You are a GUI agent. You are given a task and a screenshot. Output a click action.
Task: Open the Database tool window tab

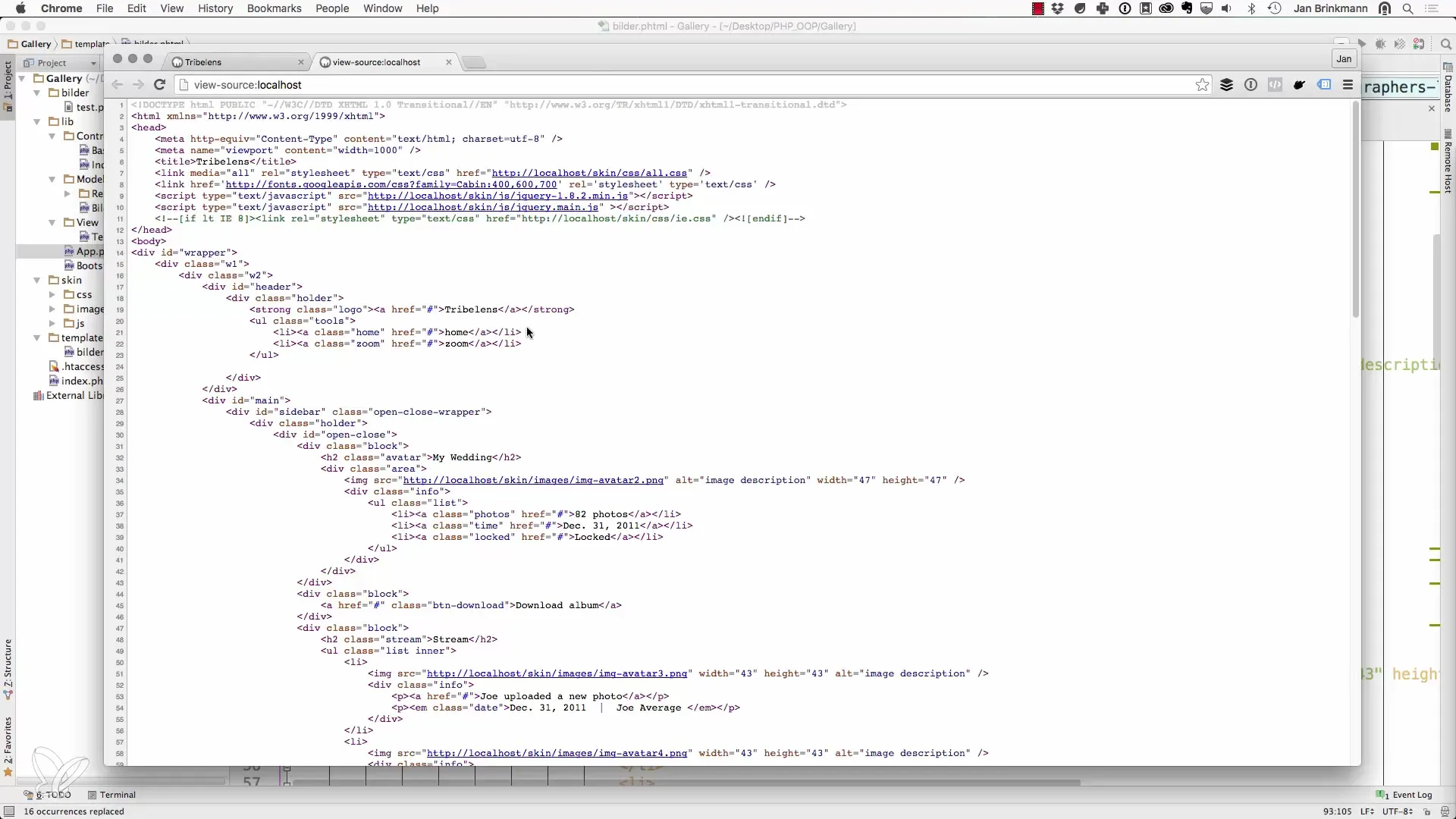pyautogui.click(x=1448, y=89)
